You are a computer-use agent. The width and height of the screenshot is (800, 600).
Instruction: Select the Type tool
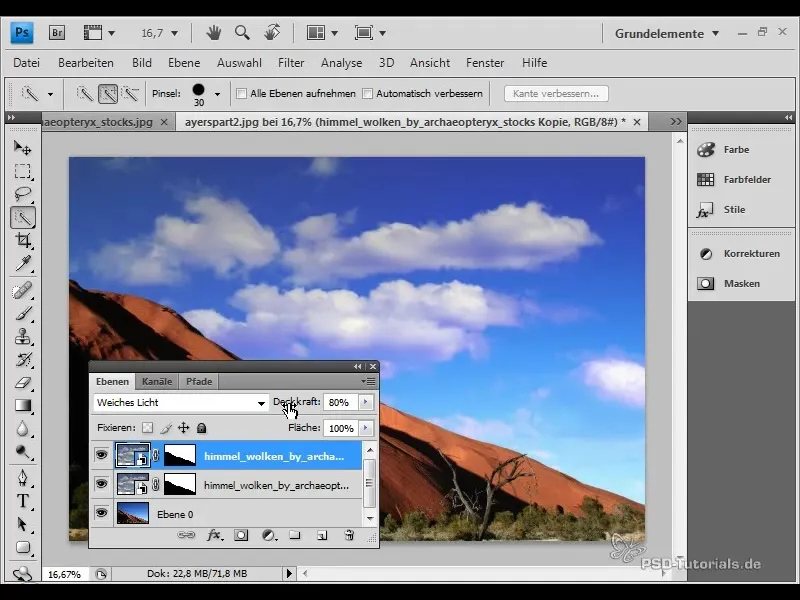click(22, 501)
